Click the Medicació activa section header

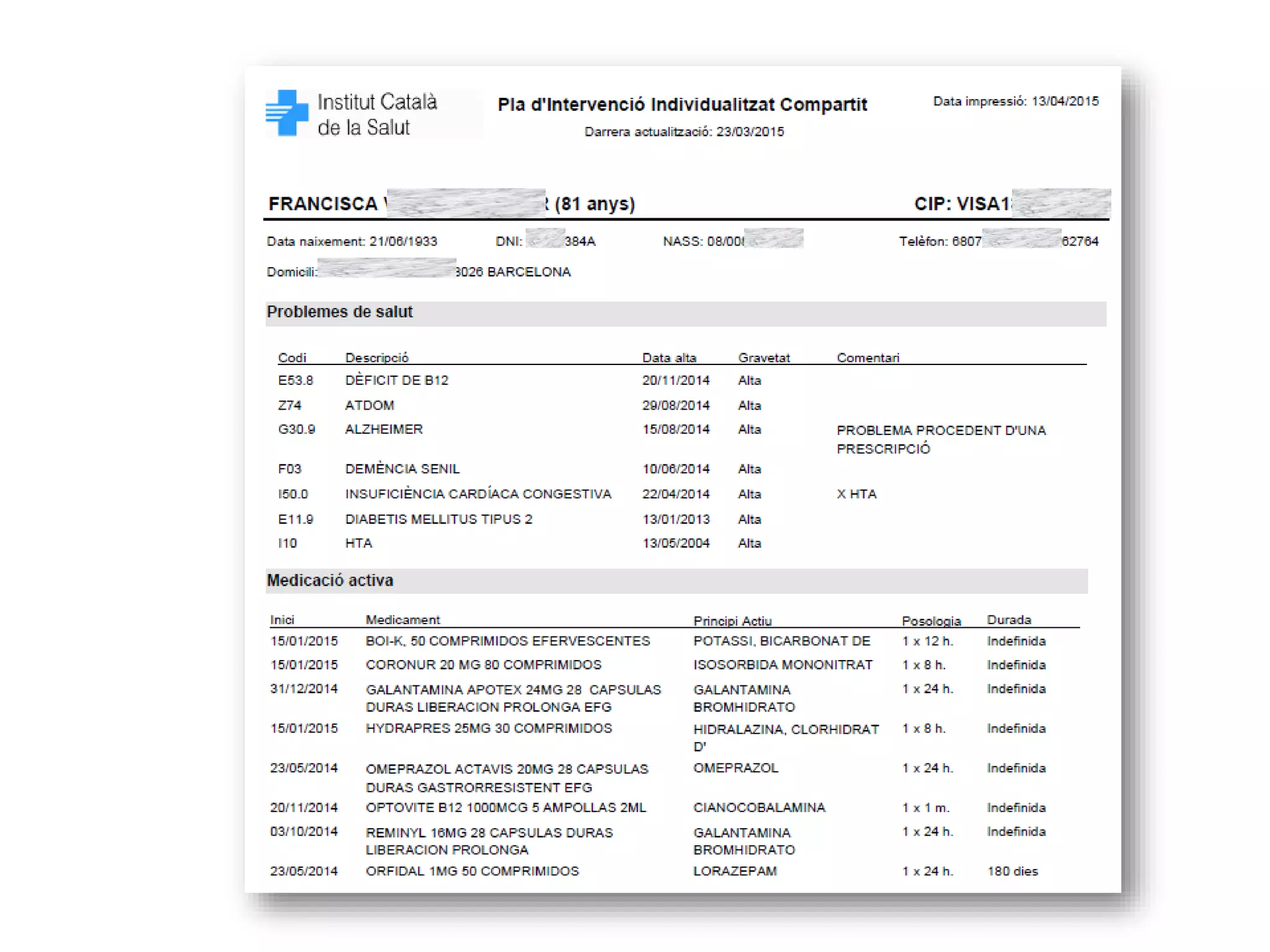click(330, 580)
